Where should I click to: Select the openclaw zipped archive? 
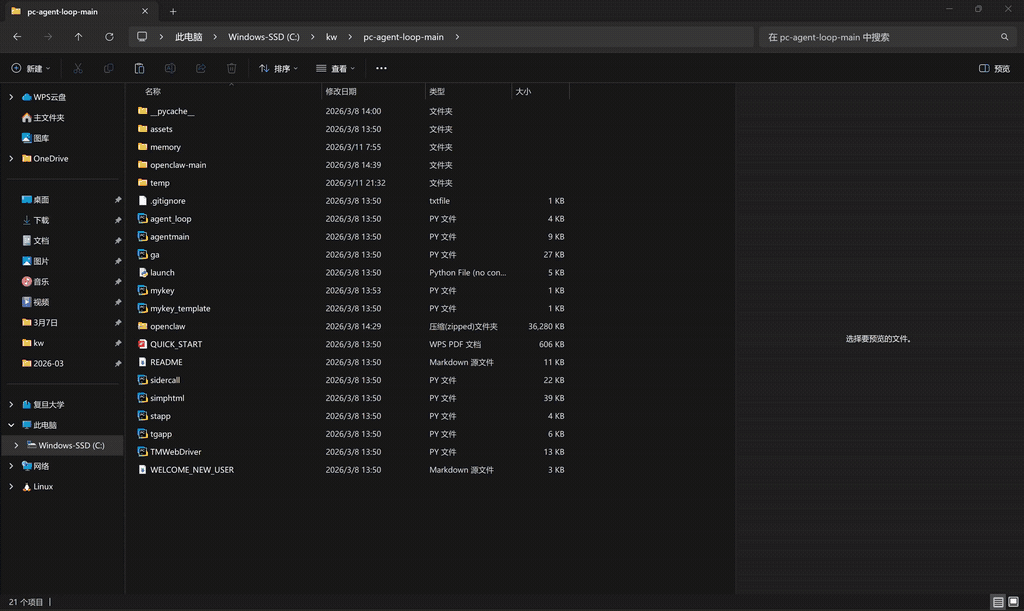coord(167,326)
